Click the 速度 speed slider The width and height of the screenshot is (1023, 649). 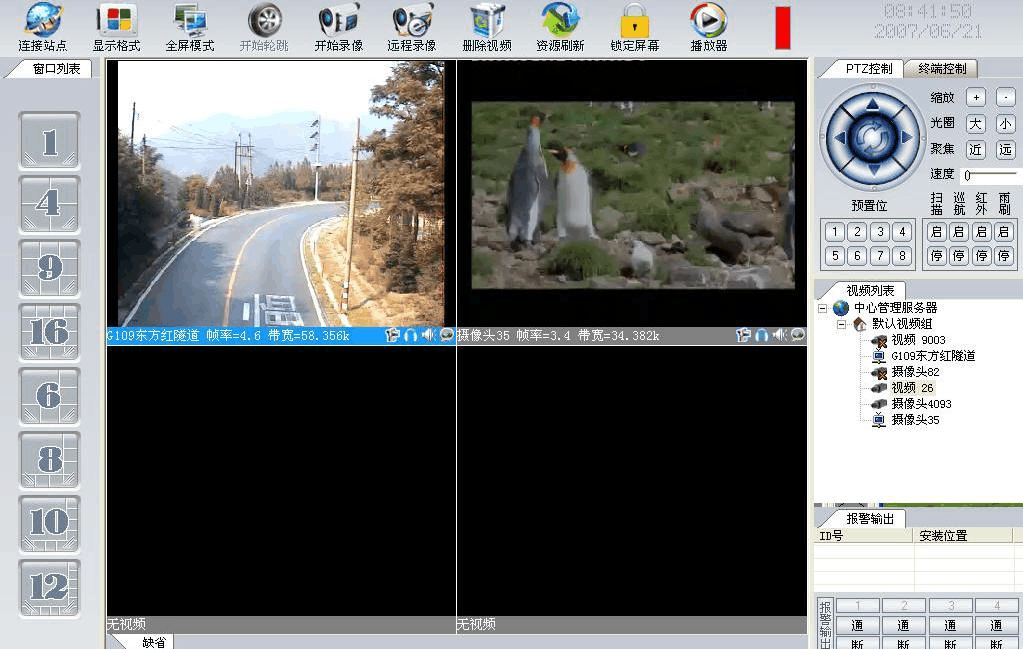pos(988,175)
